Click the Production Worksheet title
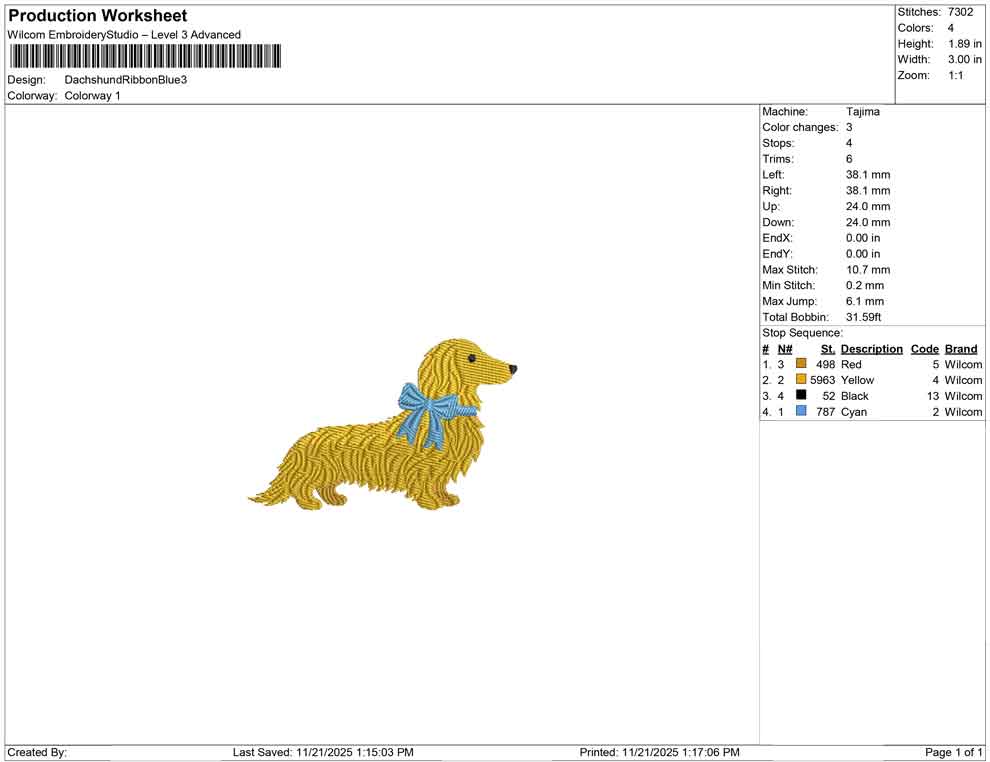 97,16
